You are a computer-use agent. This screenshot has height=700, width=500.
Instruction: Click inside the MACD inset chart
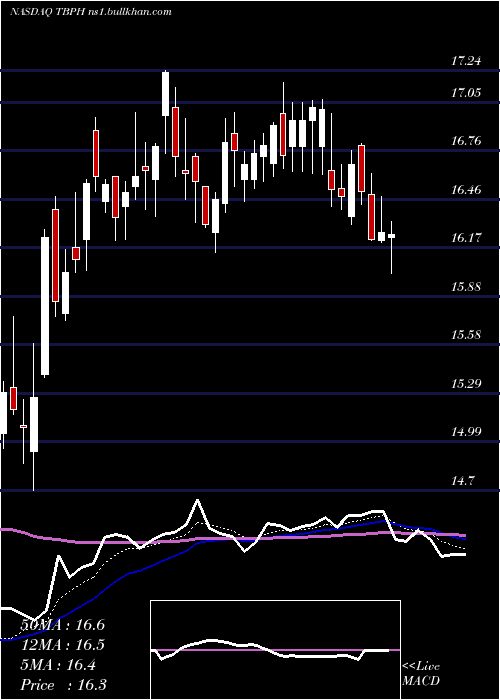[x=275, y=650]
